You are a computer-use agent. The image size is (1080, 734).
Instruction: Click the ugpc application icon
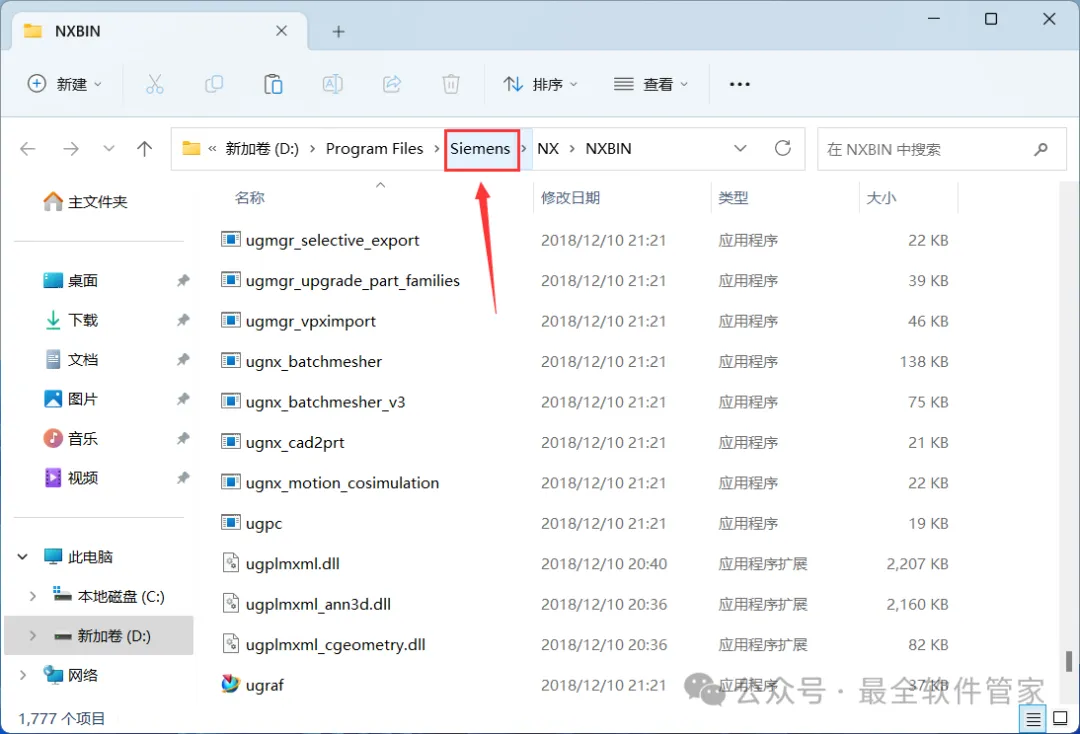point(230,523)
